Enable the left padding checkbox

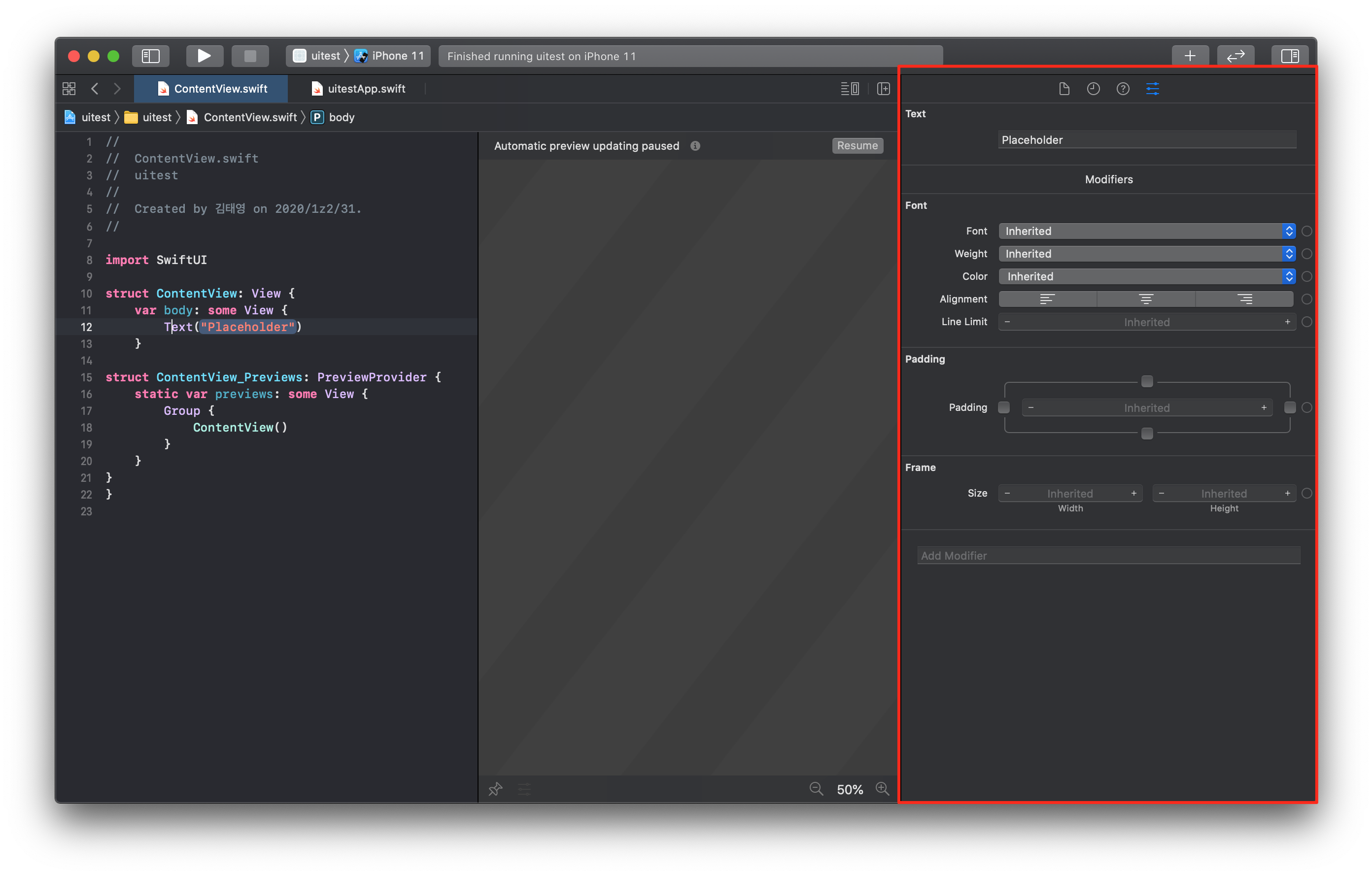point(1004,408)
